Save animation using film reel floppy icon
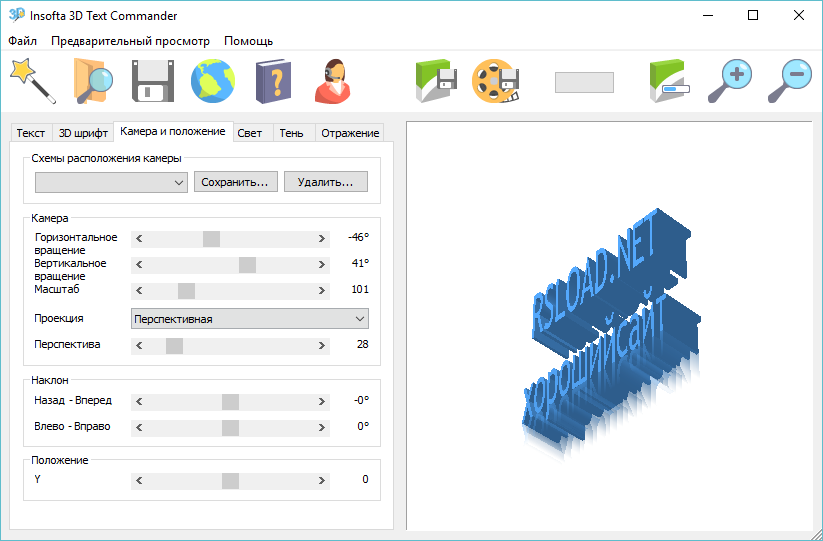Image resolution: width=823 pixels, height=541 pixels. pos(496,81)
